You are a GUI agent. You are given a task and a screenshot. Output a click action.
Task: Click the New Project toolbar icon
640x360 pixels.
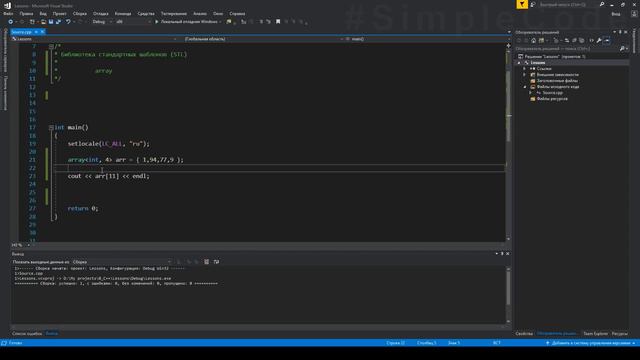coord(32,22)
